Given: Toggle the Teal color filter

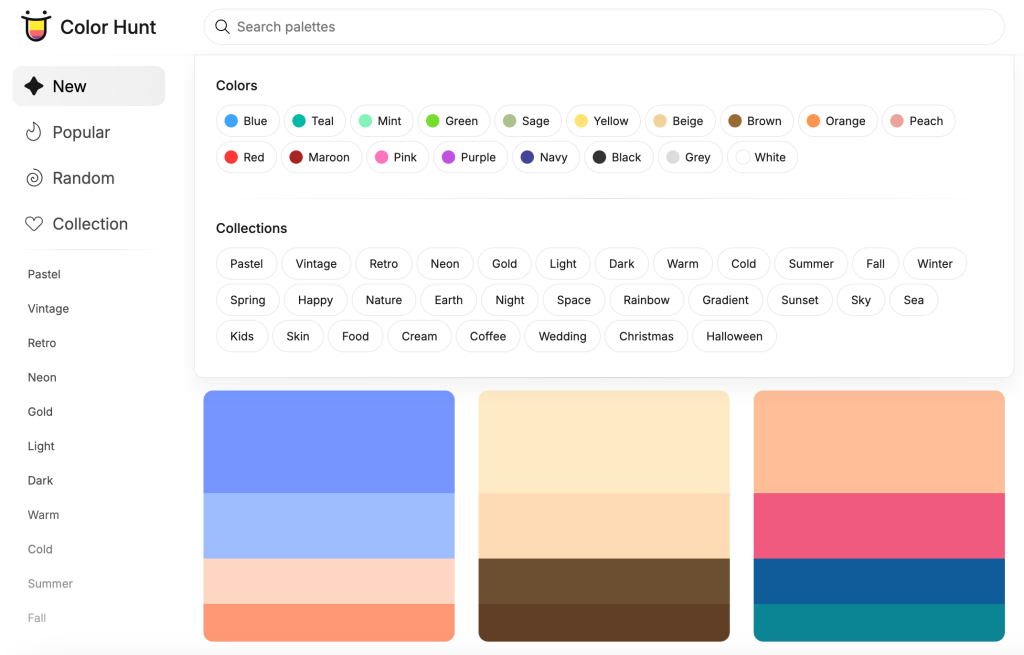Looking at the screenshot, I should point(314,120).
